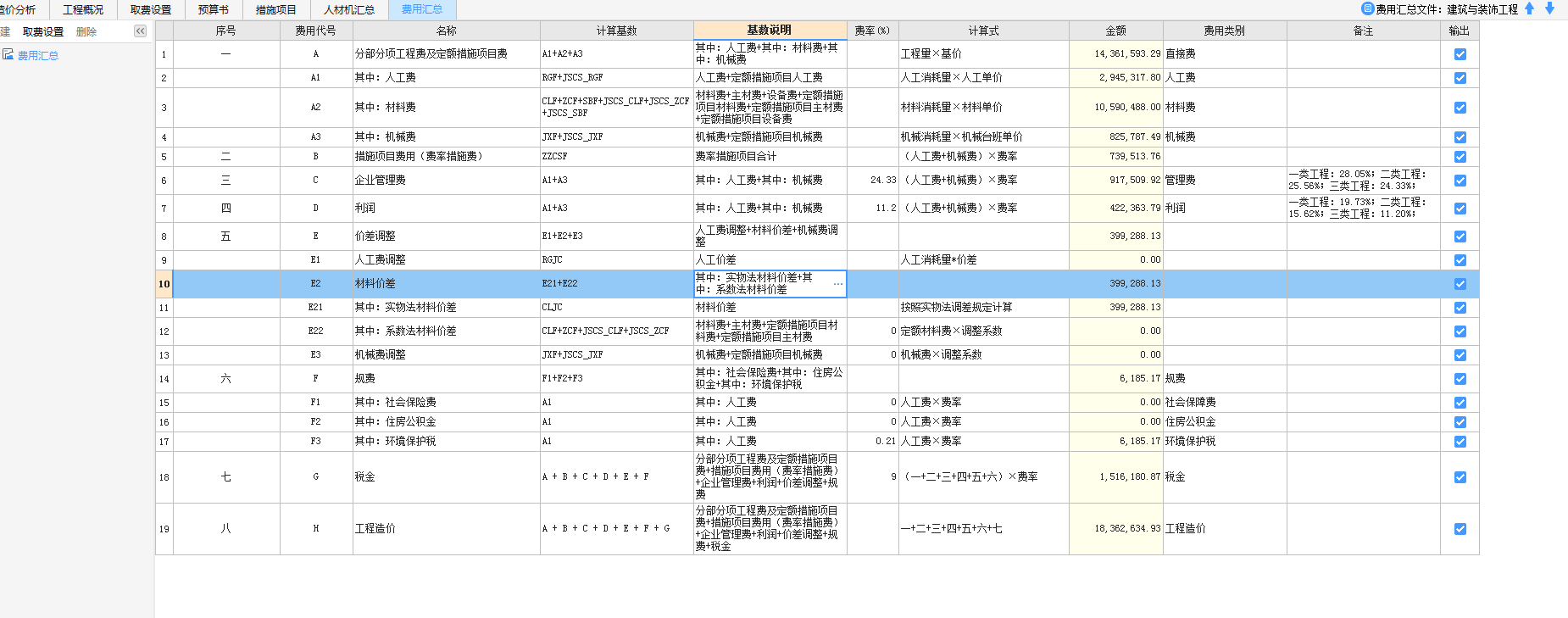Open the ellipsis button in row 10 基数说明 cell

click(838, 284)
